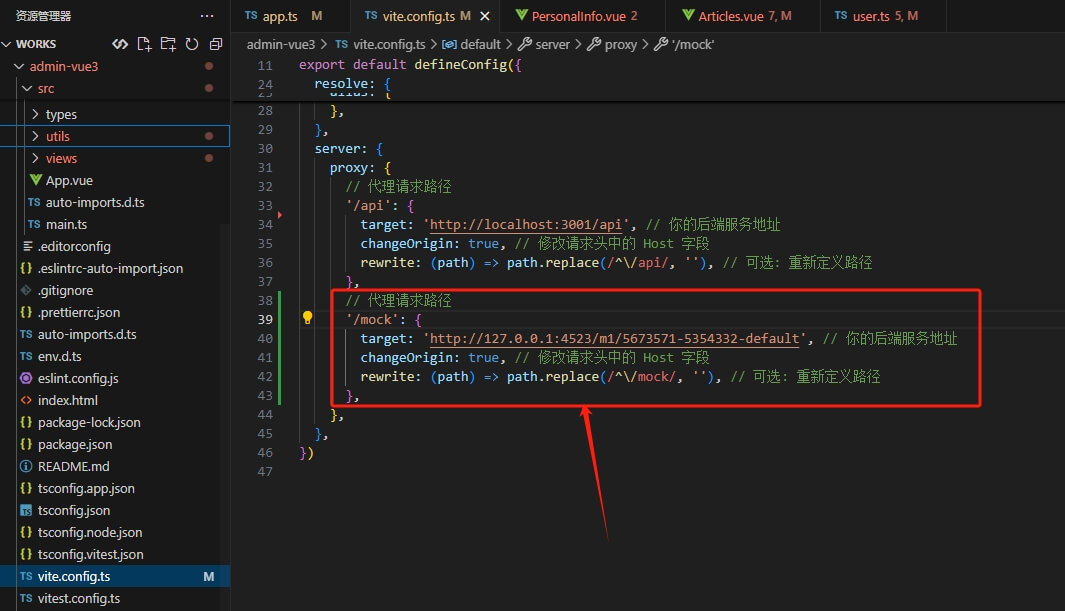
Task: Click 'proxy' in the breadcrumb path
Action: [x=619, y=44]
